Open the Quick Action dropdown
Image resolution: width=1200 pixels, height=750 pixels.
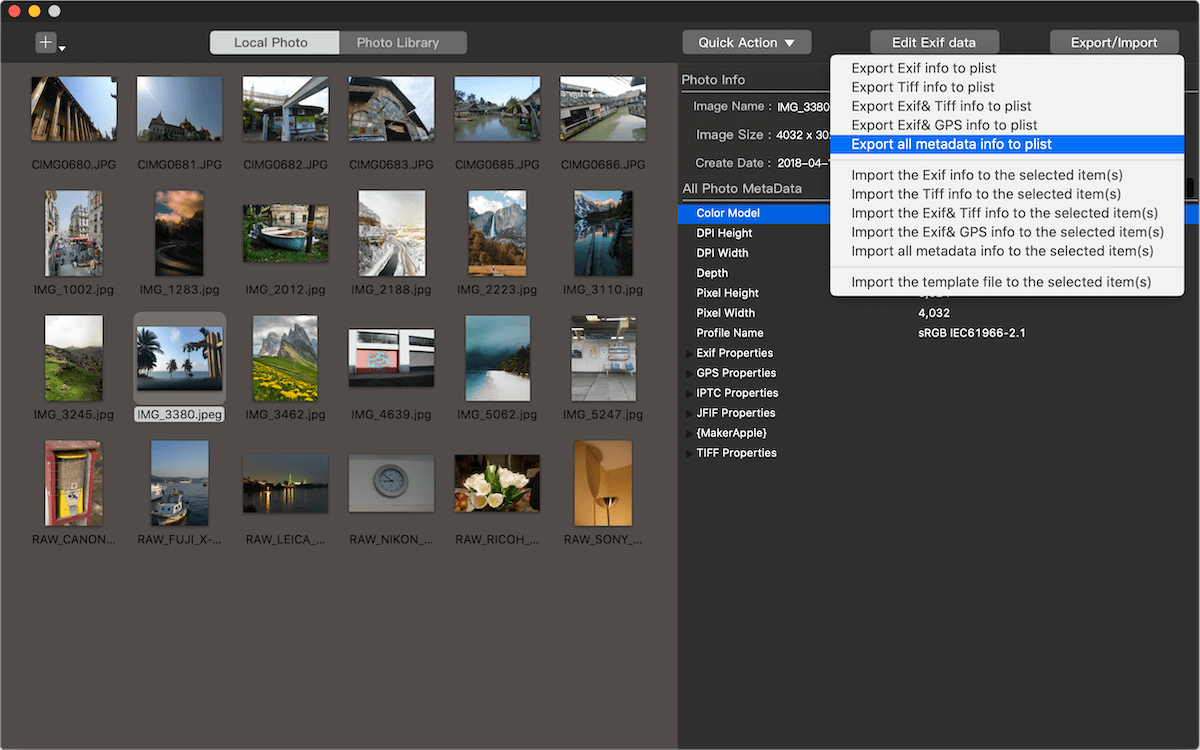pyautogui.click(x=747, y=42)
